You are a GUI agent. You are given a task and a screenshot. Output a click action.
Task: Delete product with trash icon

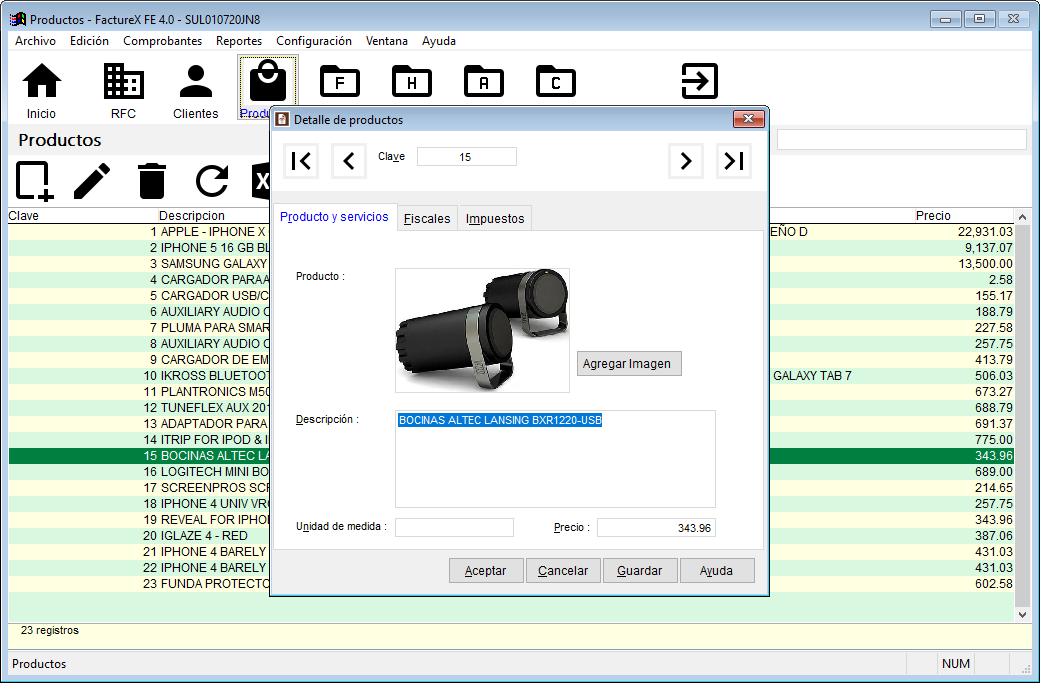point(152,180)
